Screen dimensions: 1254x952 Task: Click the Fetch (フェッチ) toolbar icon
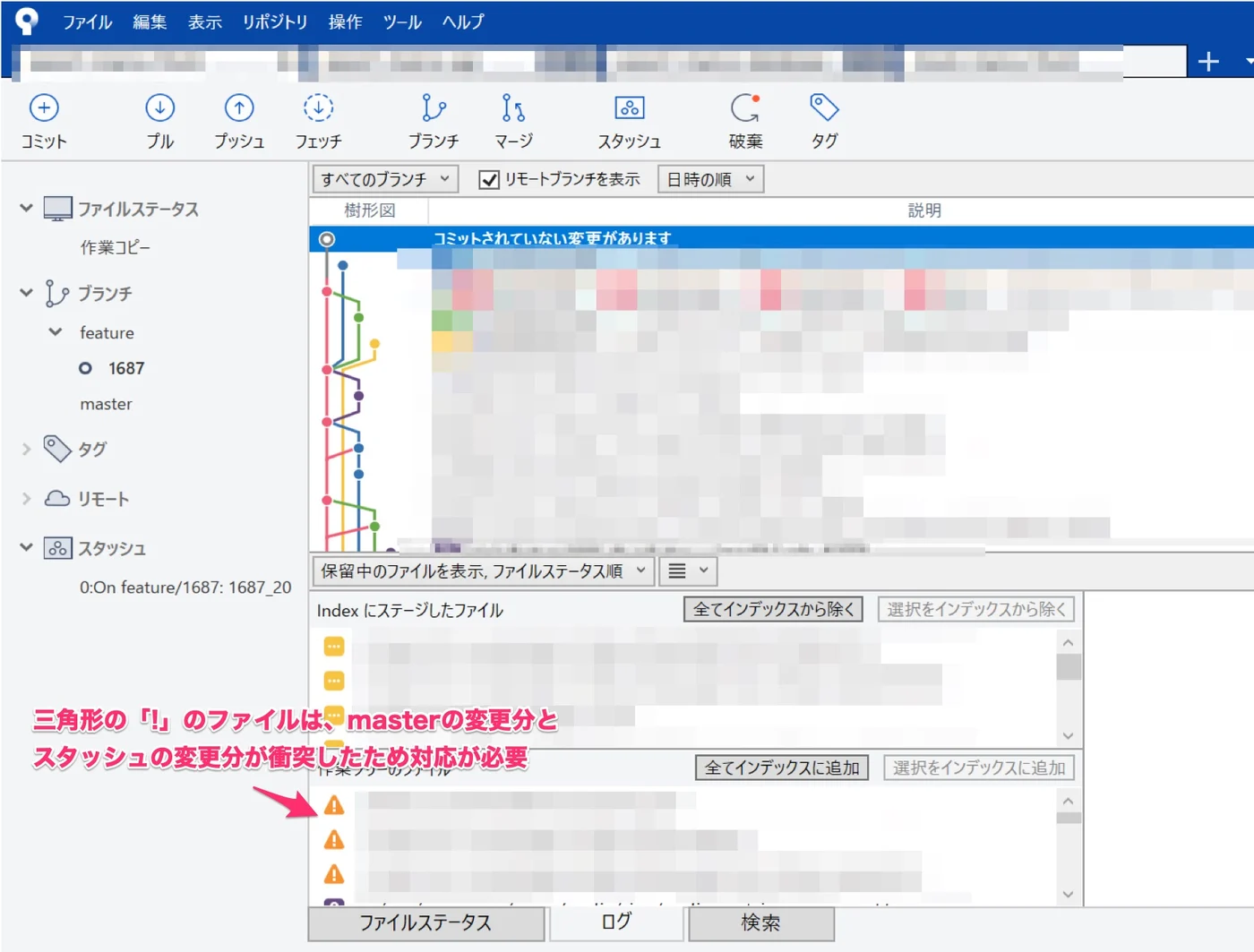pyautogui.click(x=318, y=108)
